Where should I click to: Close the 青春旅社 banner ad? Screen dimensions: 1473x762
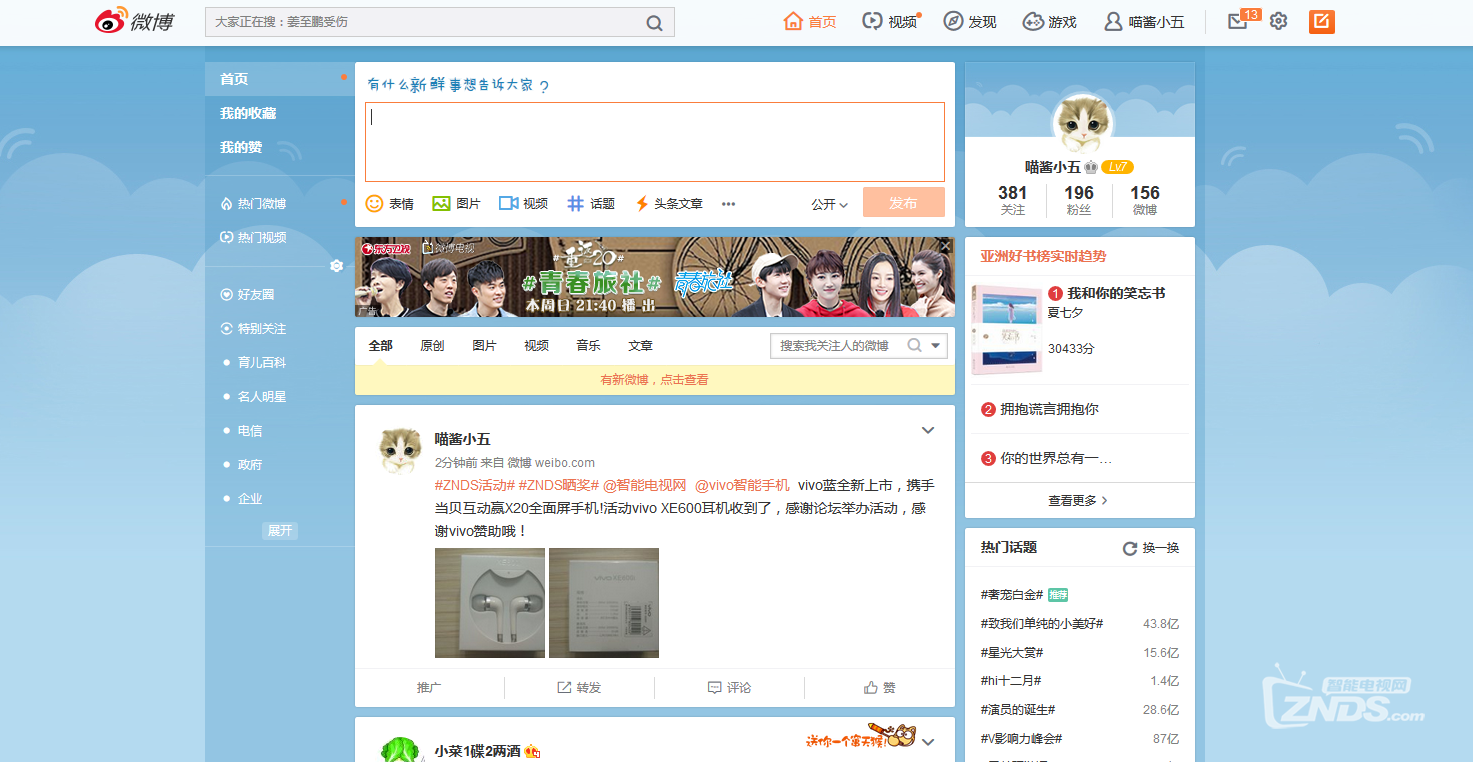tap(945, 246)
